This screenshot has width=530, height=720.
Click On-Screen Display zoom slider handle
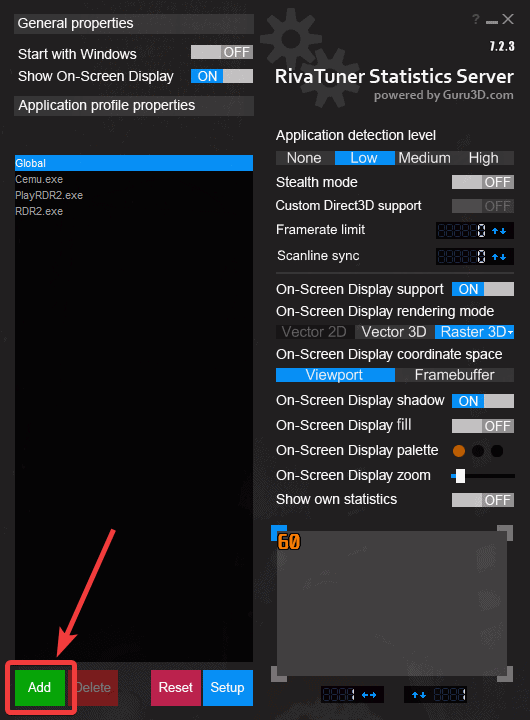tap(460, 476)
